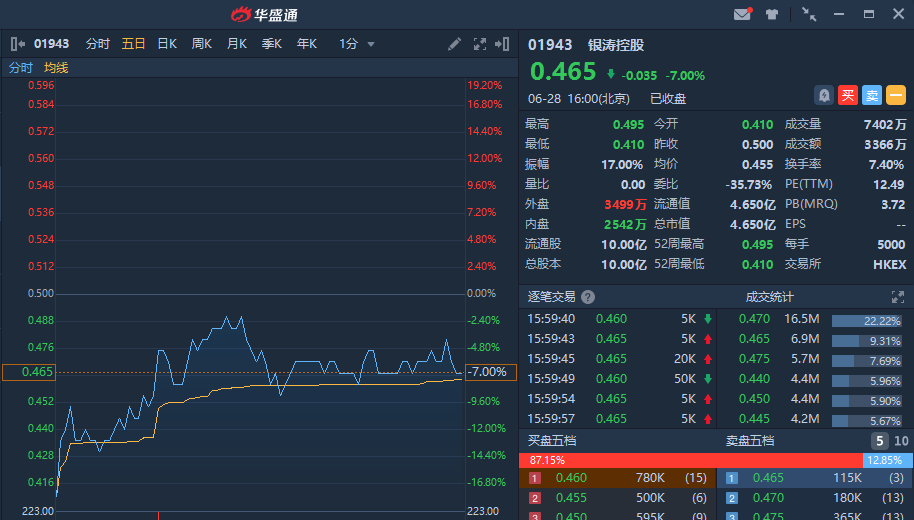
Task: Click the 卖盘五档 header
Action: (750, 441)
